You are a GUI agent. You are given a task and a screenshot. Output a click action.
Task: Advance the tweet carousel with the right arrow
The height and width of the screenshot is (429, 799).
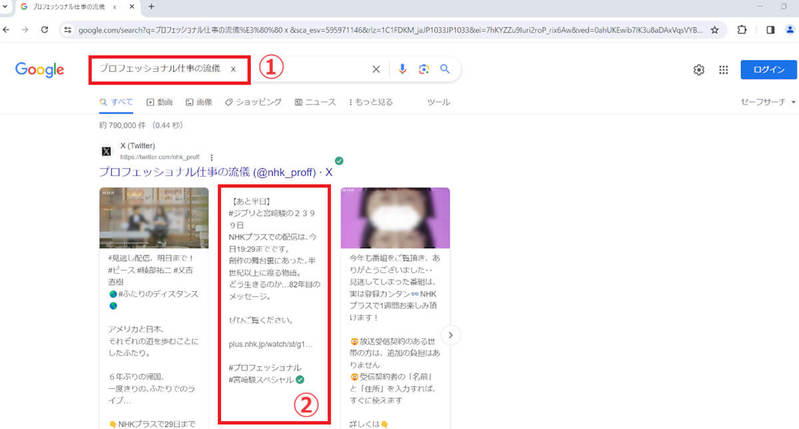point(450,335)
